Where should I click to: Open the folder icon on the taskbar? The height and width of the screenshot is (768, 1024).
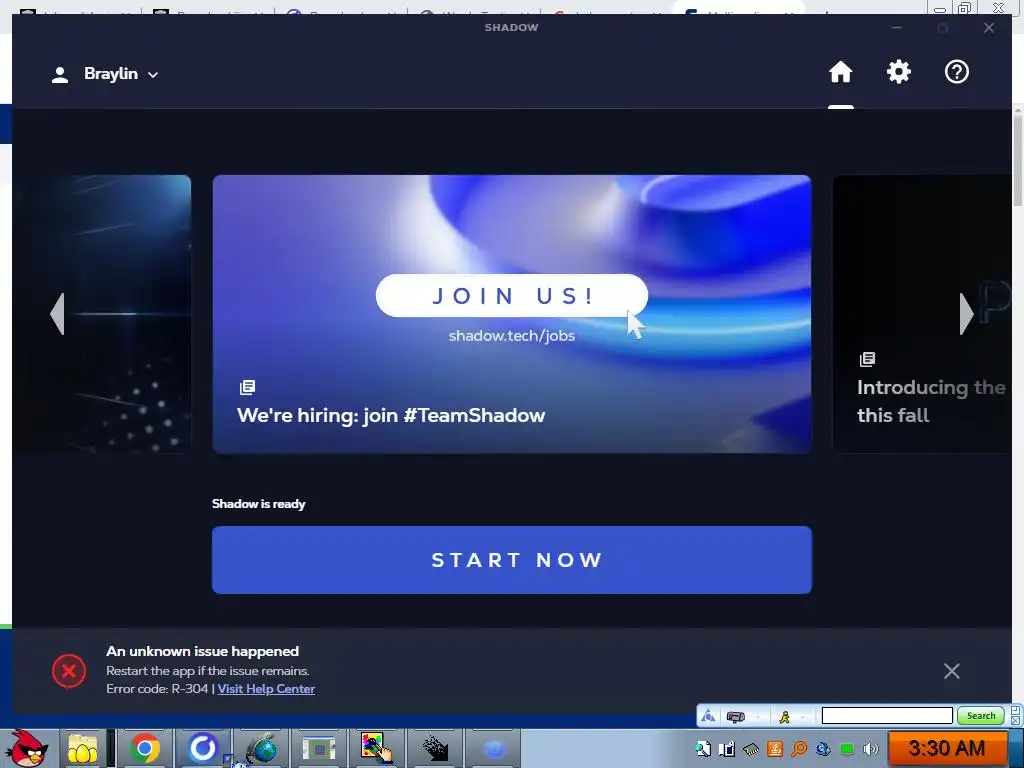(82, 748)
